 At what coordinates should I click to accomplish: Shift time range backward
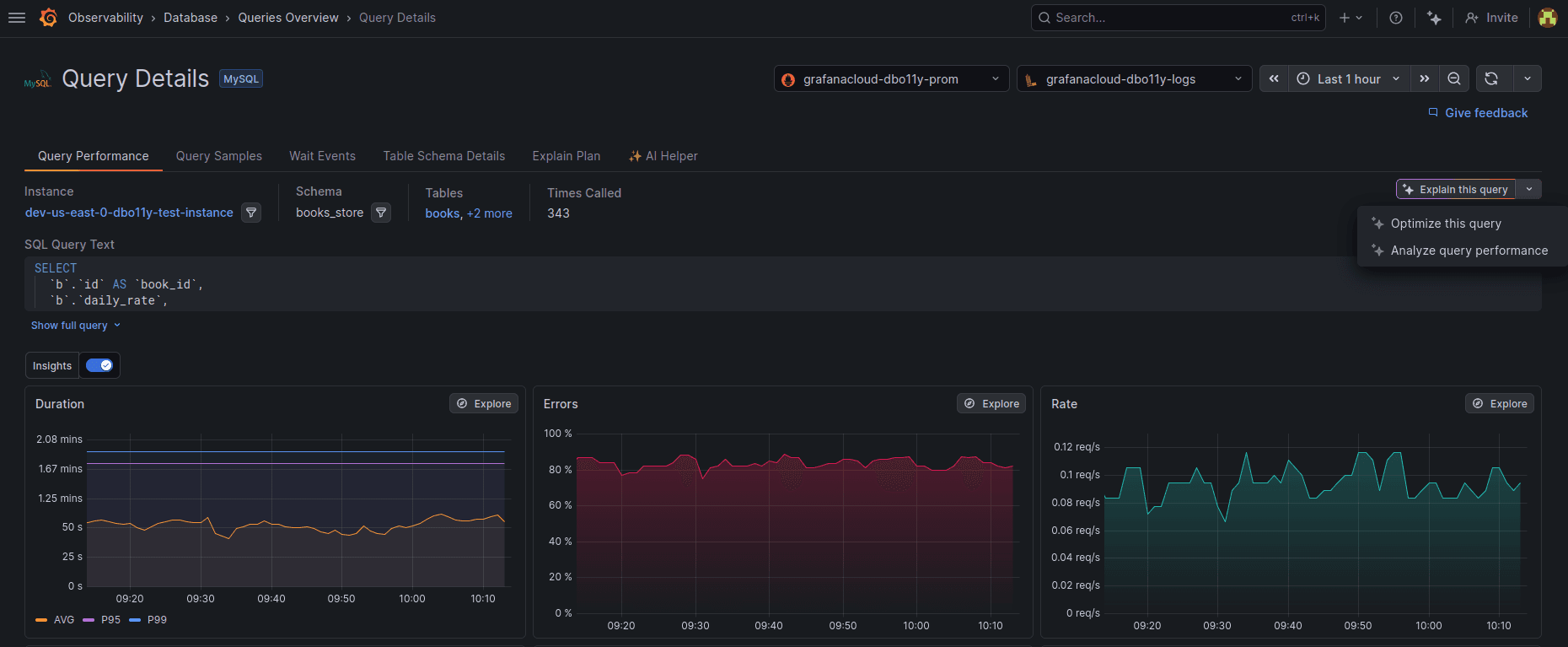1274,78
